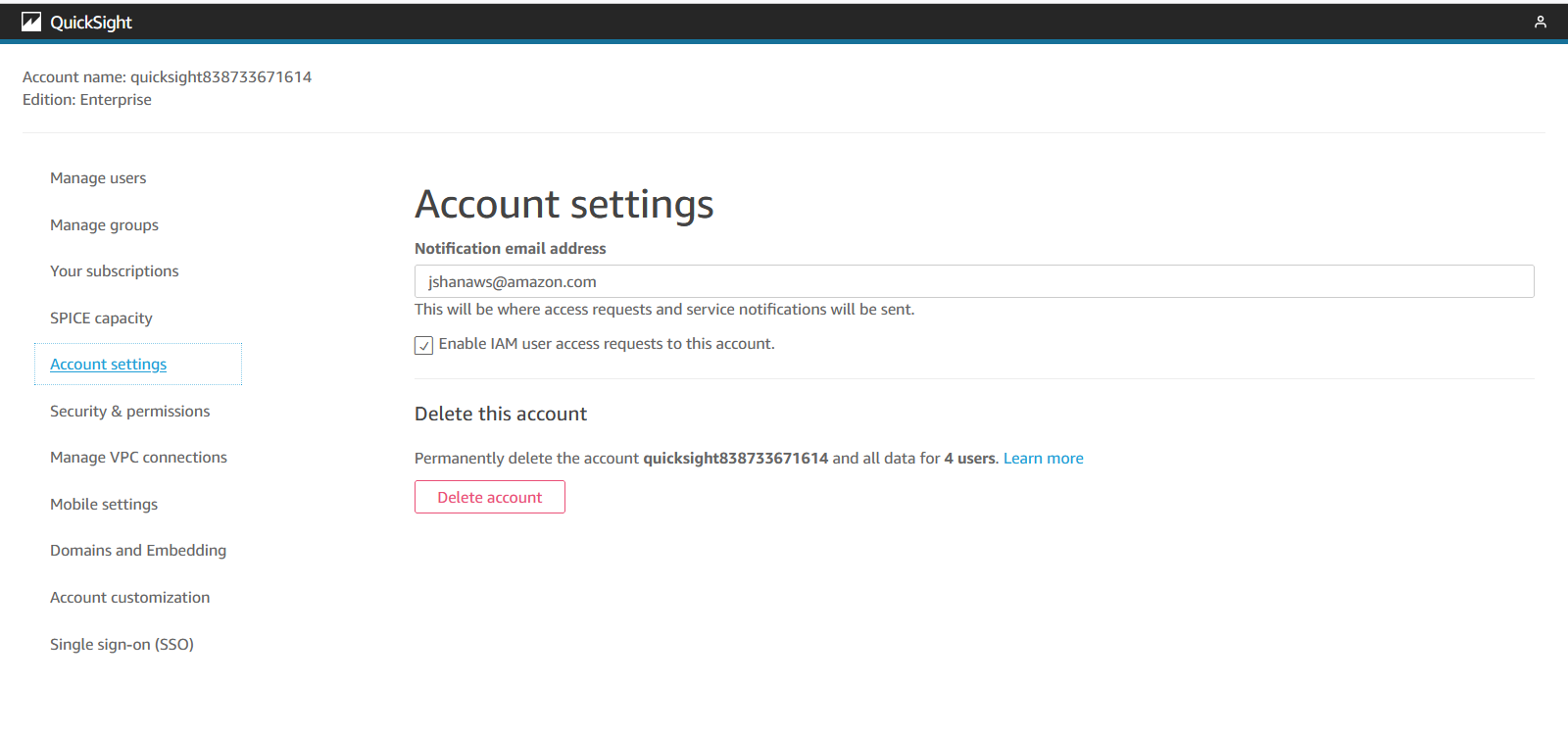
Task: Open Domains and Embedding
Action: coord(138,551)
